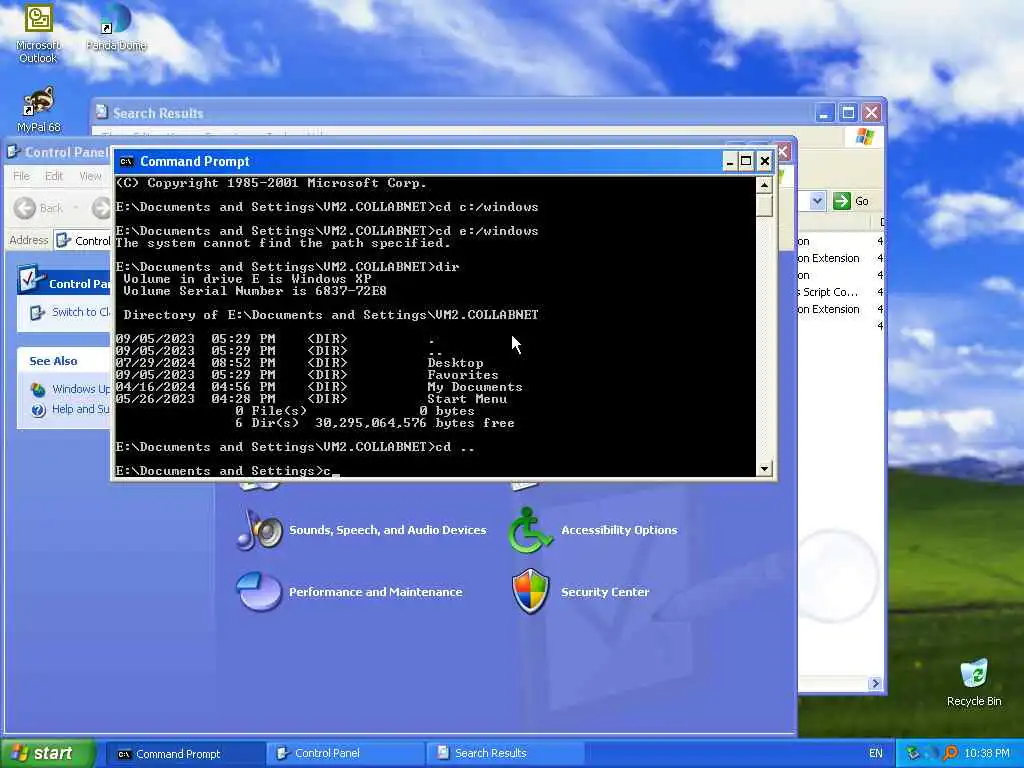Click the Switch to Classic View icon

click(x=38, y=313)
